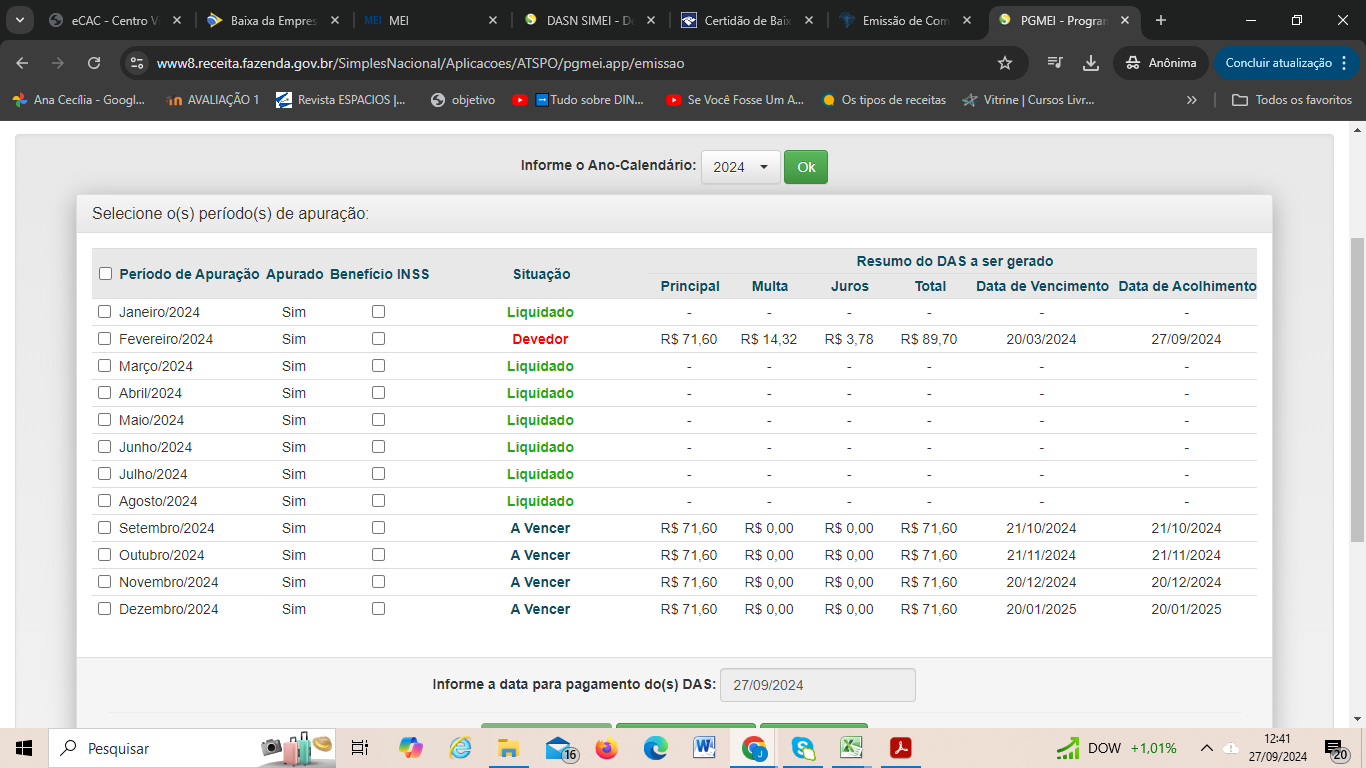Image resolution: width=1366 pixels, height=768 pixels.
Task: Show hidden system tray icons chevron
Action: 1207,748
